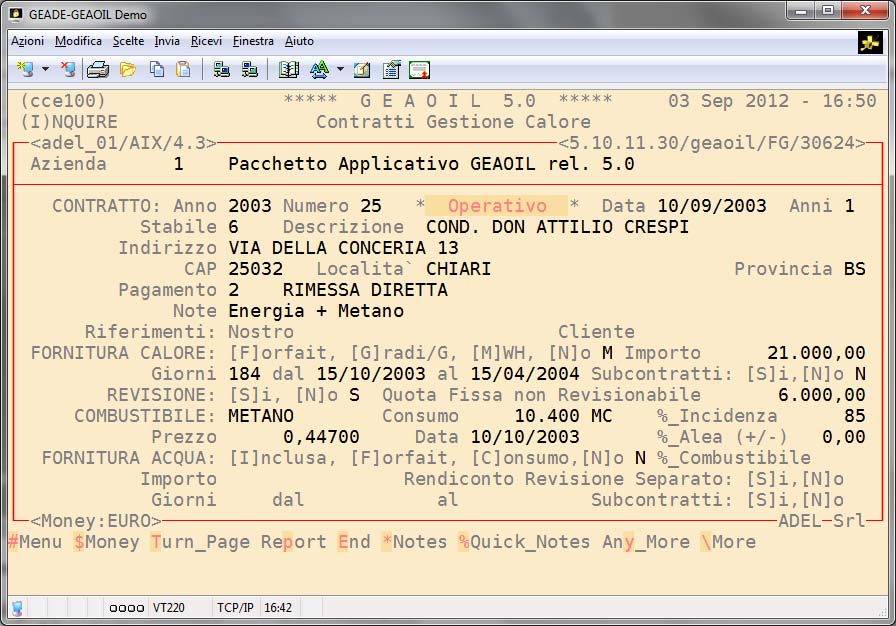The image size is (896, 626).
Task: Click the open folder toolbar icon
Action: [x=128, y=70]
